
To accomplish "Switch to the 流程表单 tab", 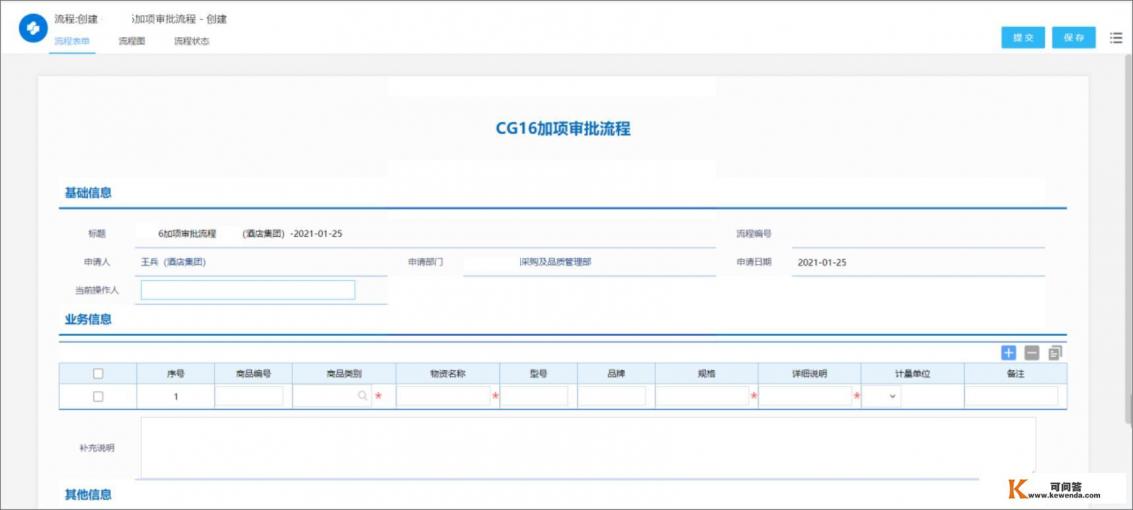I will [72, 41].
